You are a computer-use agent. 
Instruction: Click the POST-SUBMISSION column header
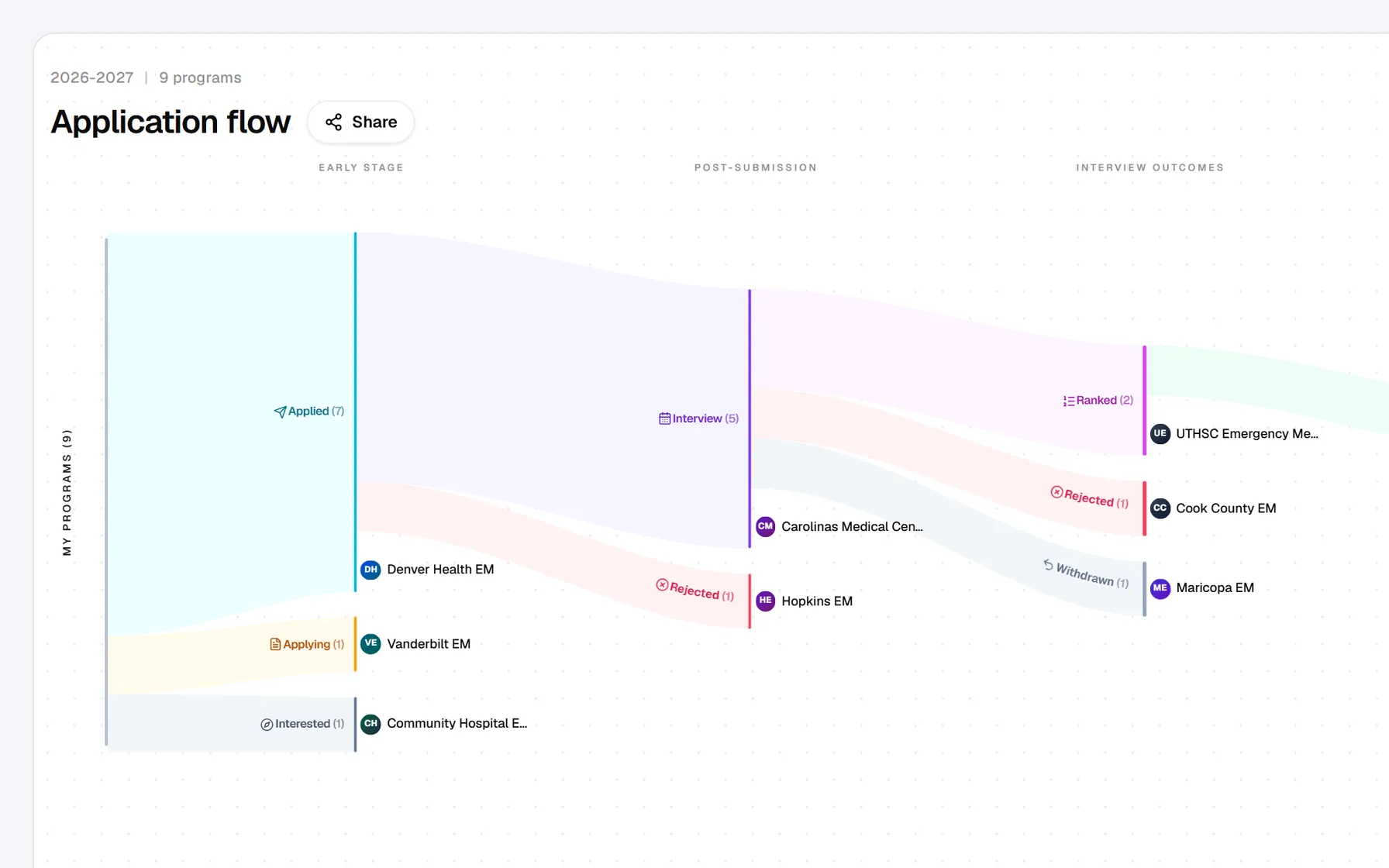(756, 167)
